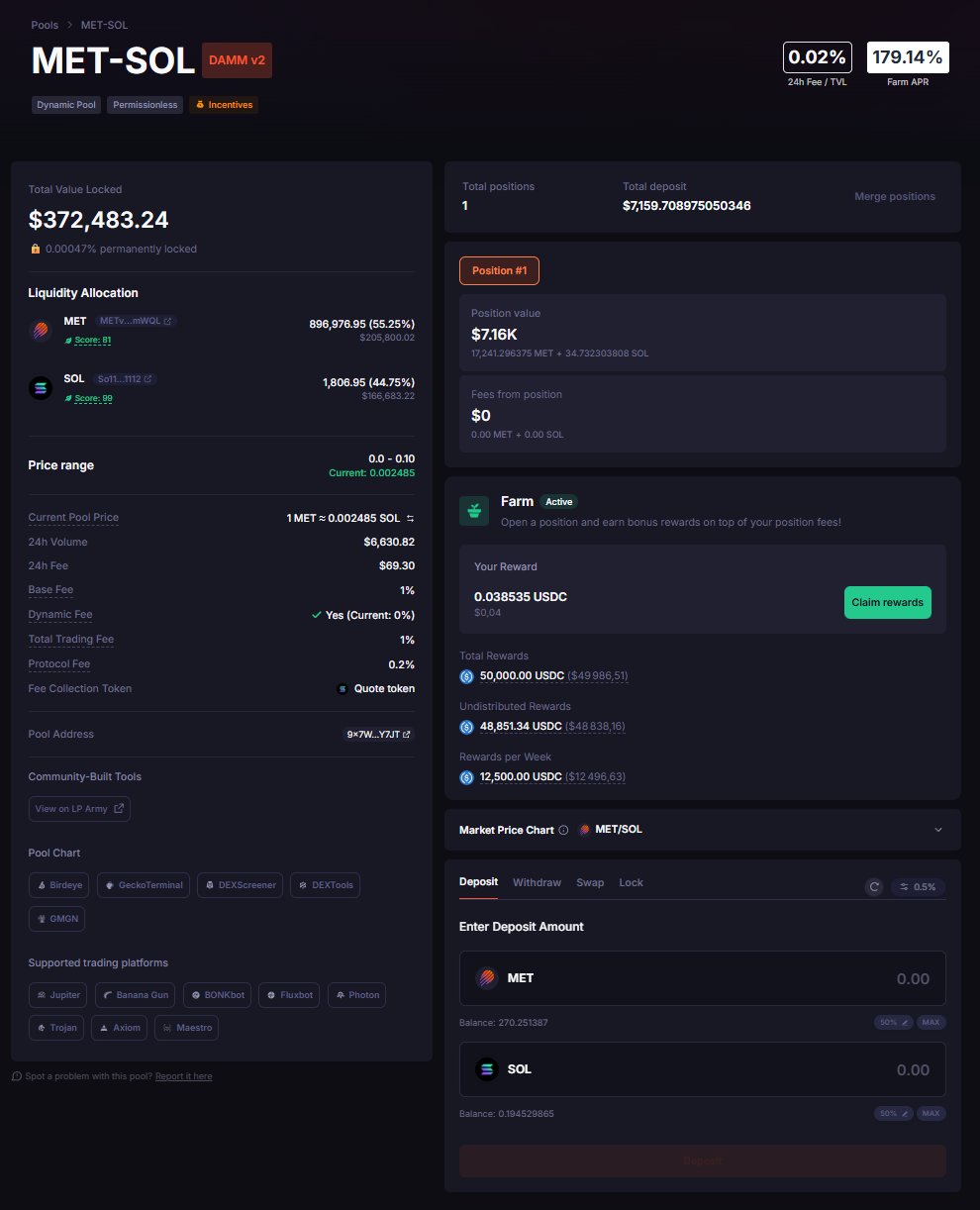Trade on Photon platform
Screen dimensions: 980x1210
point(356,995)
